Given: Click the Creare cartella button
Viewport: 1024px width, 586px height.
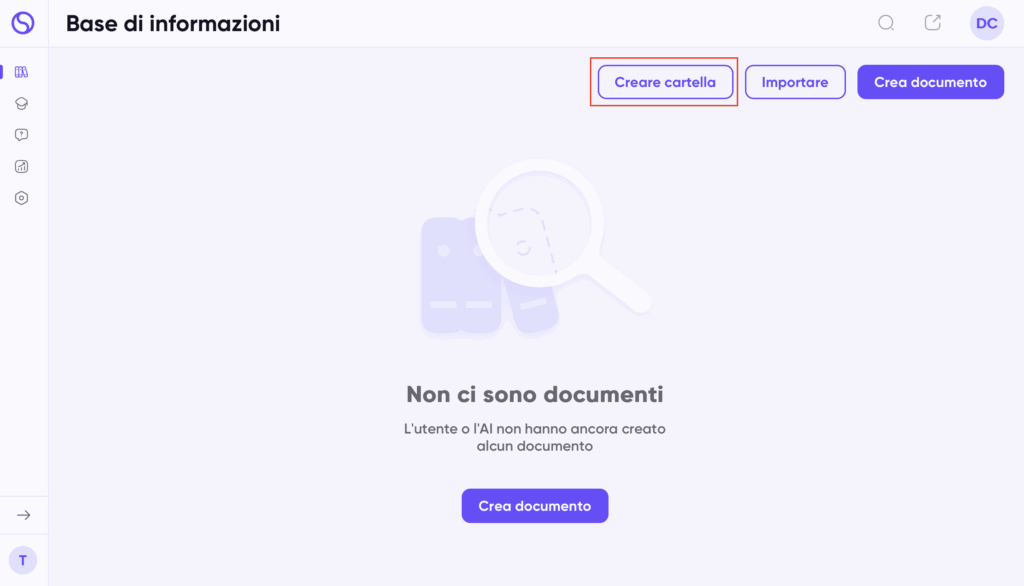Looking at the screenshot, I should pyautogui.click(x=665, y=82).
